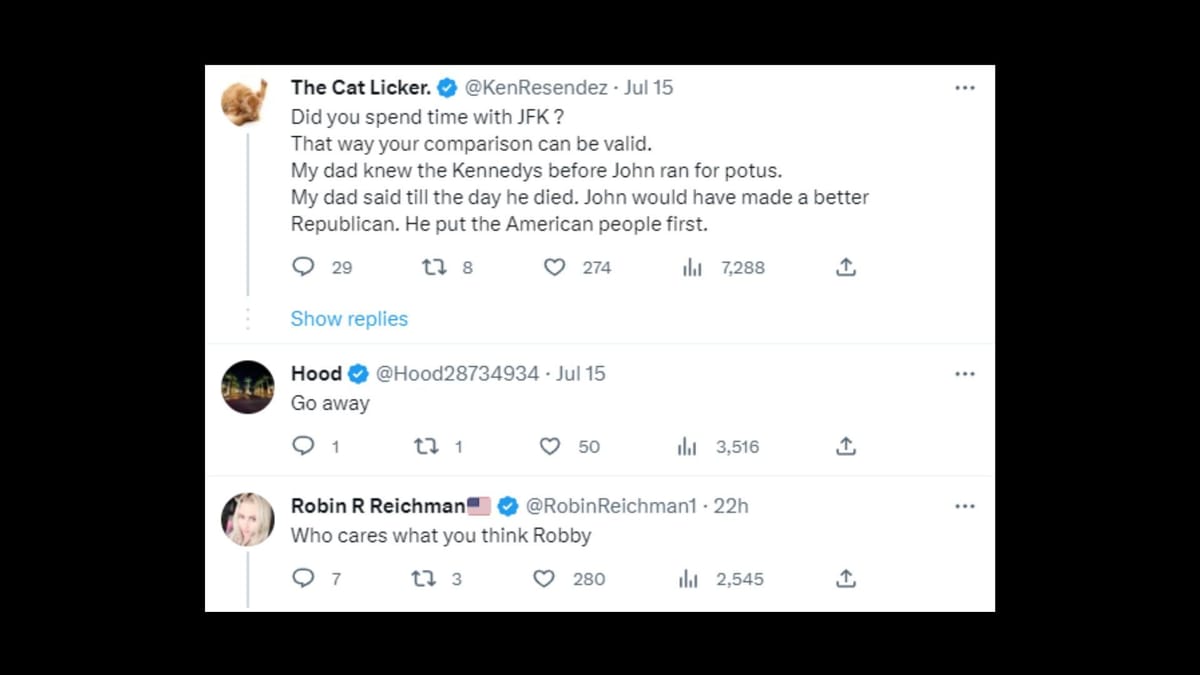Image resolution: width=1200 pixels, height=675 pixels.
Task: Click the reply icon under Robin's tweet
Action: (303, 578)
